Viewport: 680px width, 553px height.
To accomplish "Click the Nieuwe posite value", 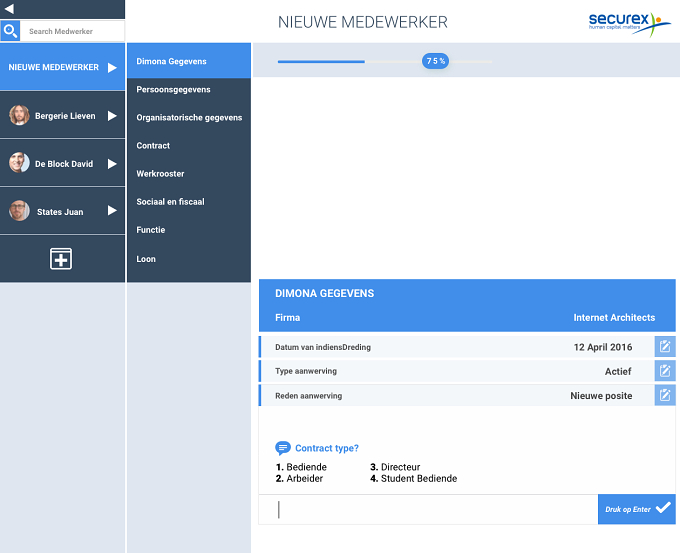I will coord(601,396).
